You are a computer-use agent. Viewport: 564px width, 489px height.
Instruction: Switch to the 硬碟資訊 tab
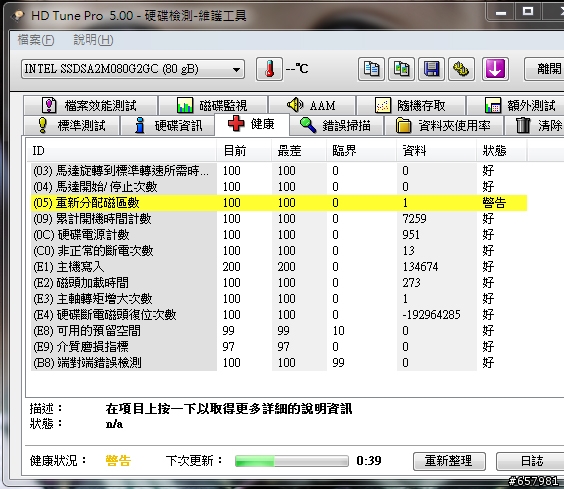[168, 126]
